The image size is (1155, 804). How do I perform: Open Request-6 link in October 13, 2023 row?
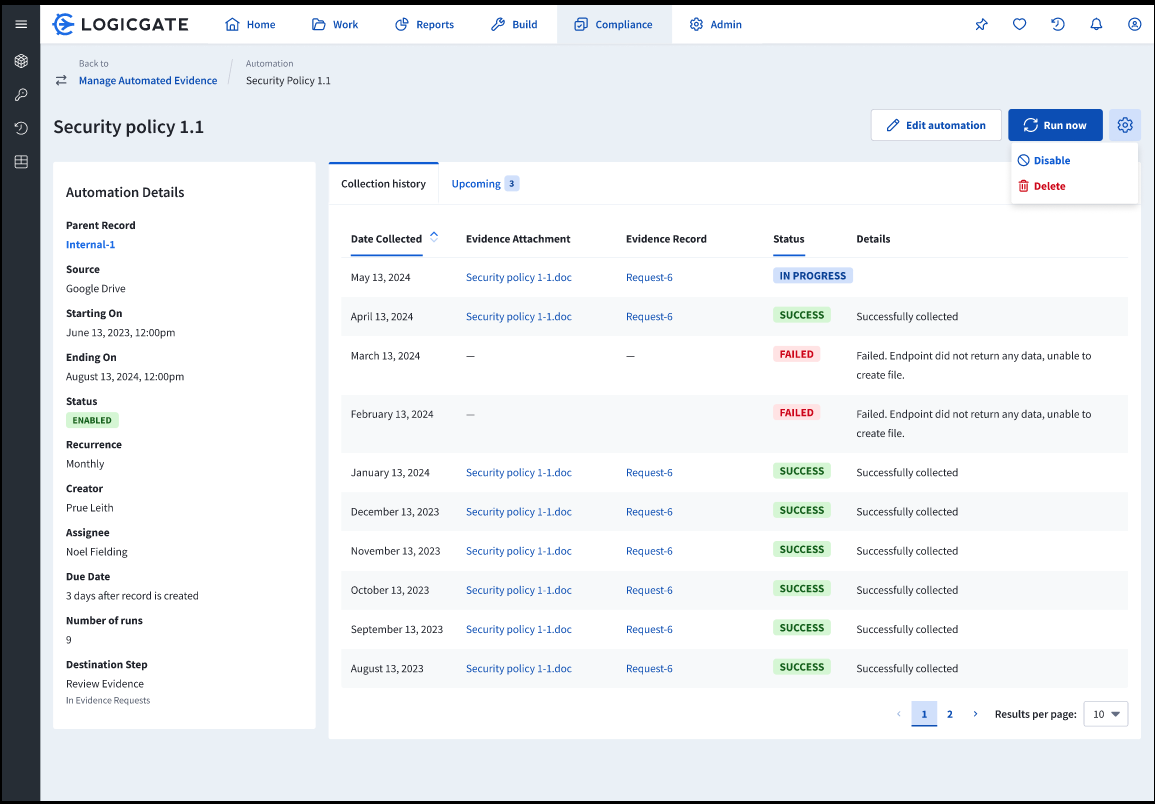(x=649, y=590)
